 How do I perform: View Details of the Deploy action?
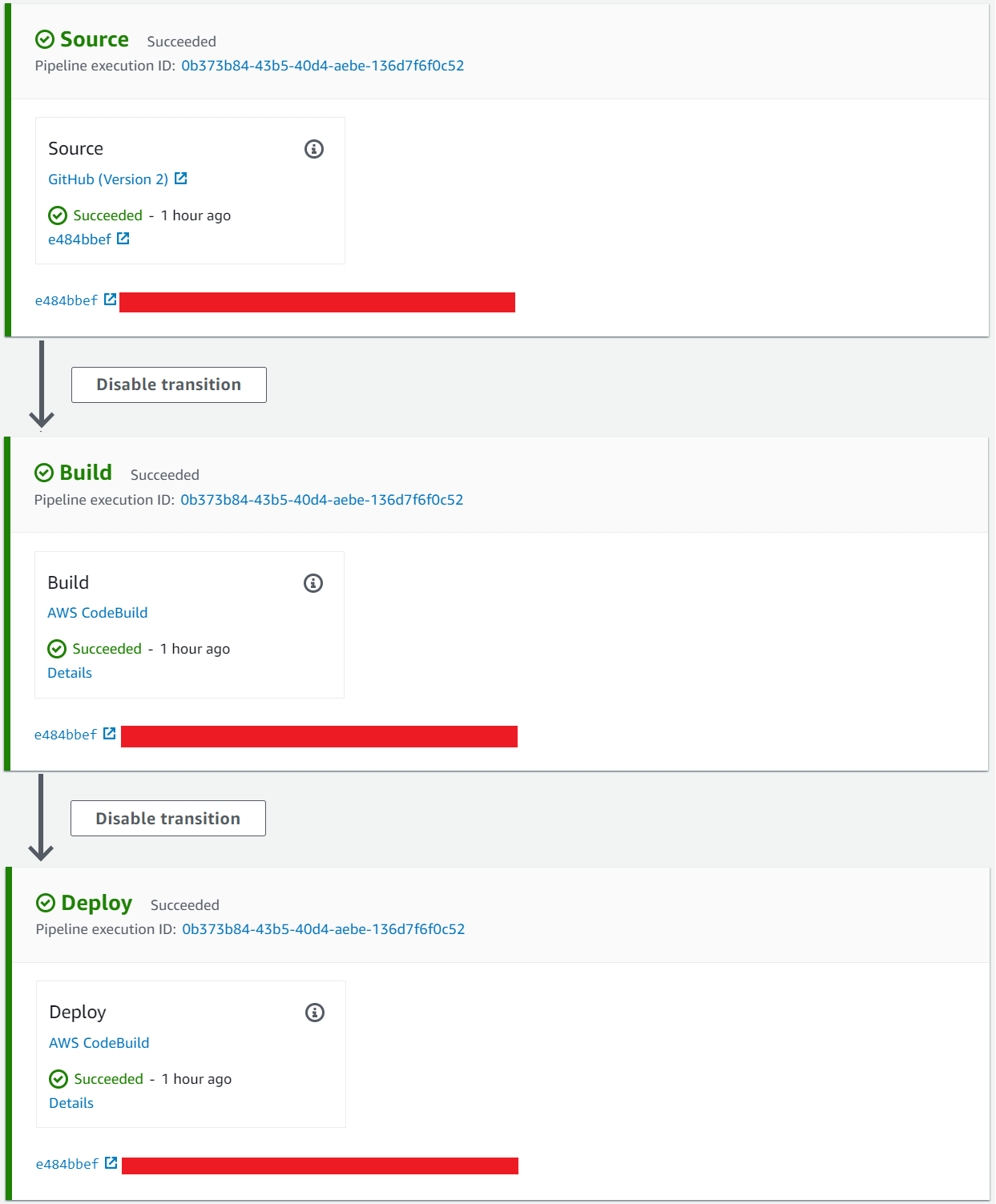(x=71, y=1102)
